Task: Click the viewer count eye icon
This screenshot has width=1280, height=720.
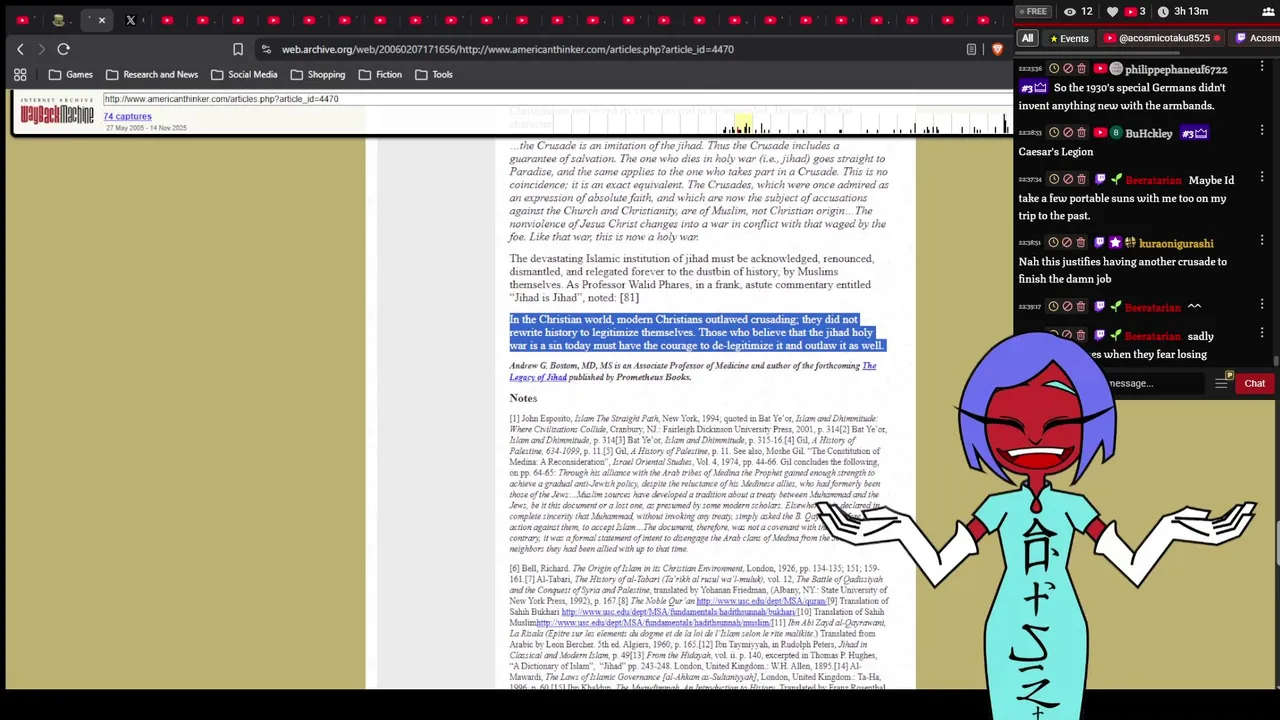Action: tap(1069, 11)
